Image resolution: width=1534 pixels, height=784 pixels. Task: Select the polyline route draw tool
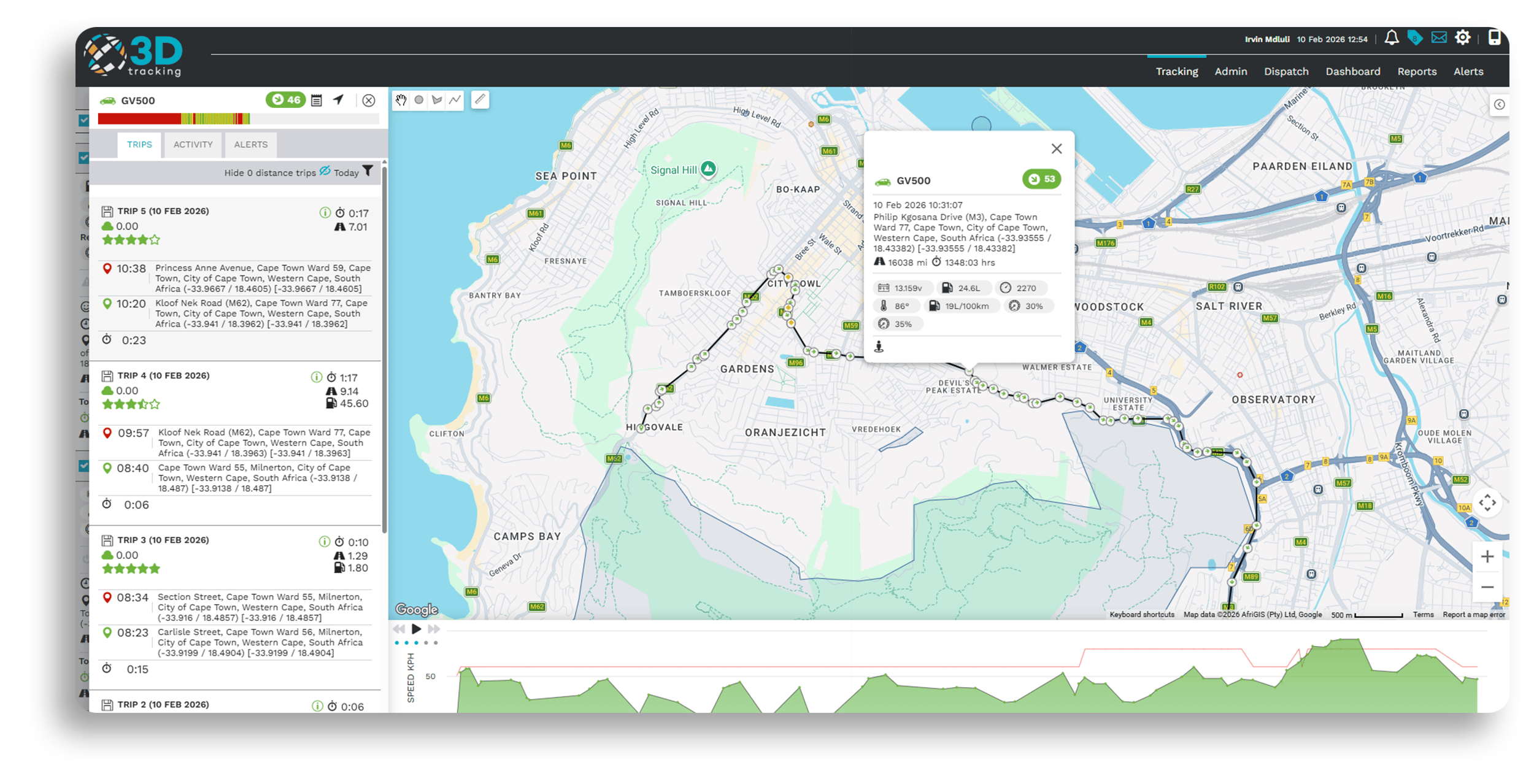pyautogui.click(x=455, y=100)
